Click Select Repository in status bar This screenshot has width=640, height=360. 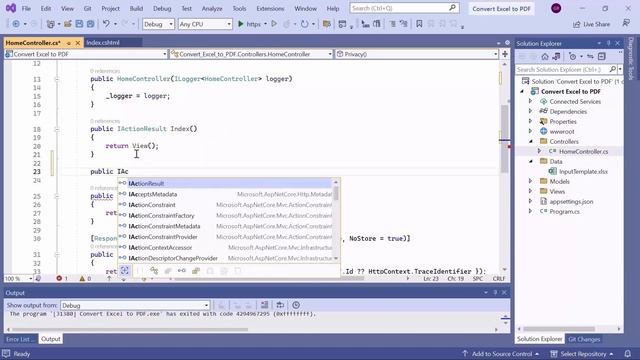[582, 354]
